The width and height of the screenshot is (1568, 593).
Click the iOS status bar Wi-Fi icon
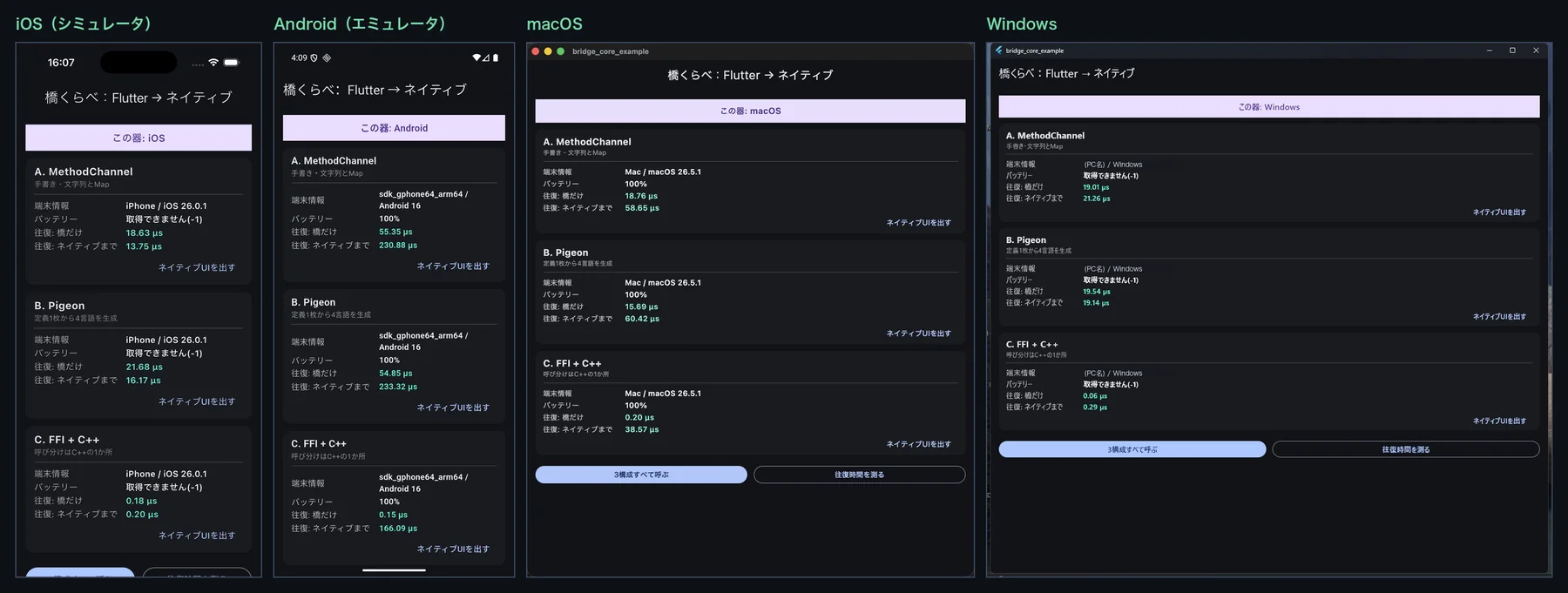pyautogui.click(x=213, y=63)
